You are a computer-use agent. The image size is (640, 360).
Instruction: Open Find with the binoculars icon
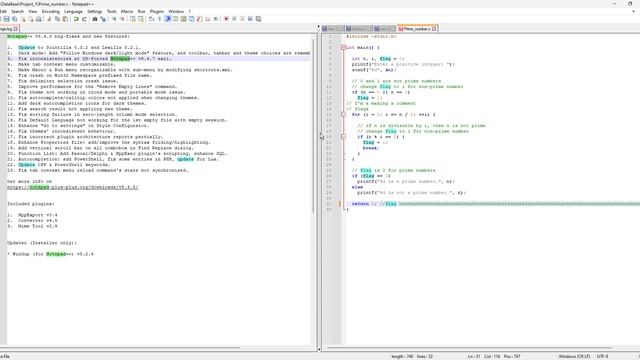click(95, 19)
